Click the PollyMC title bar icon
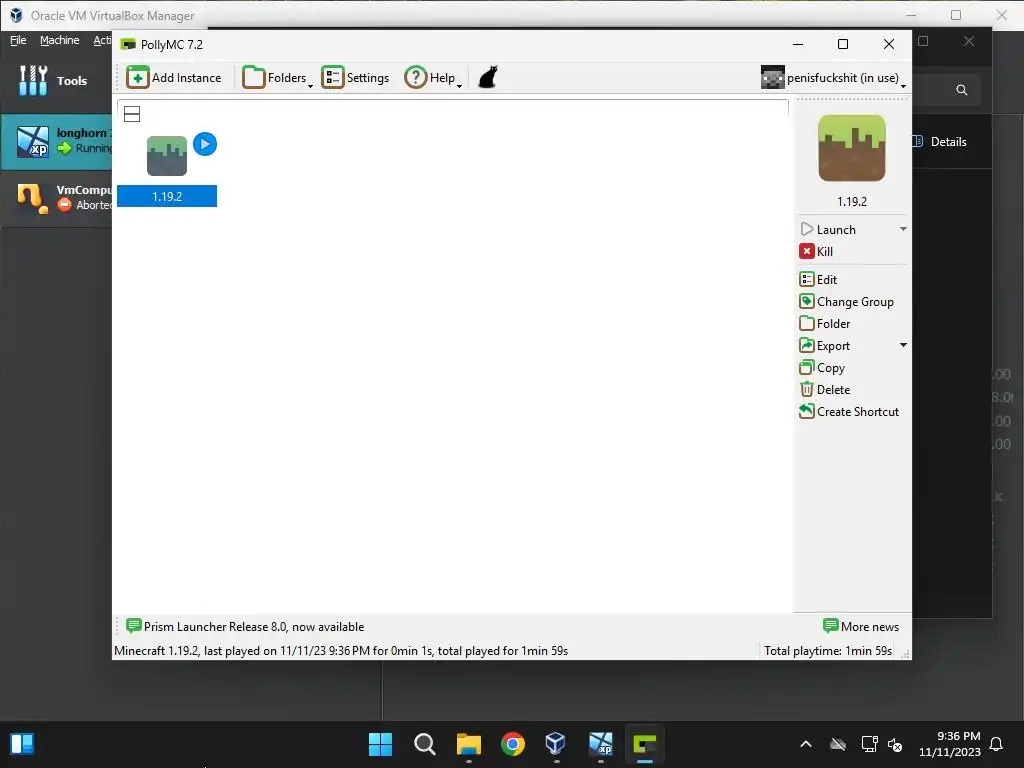The image size is (1024, 768). click(x=128, y=44)
